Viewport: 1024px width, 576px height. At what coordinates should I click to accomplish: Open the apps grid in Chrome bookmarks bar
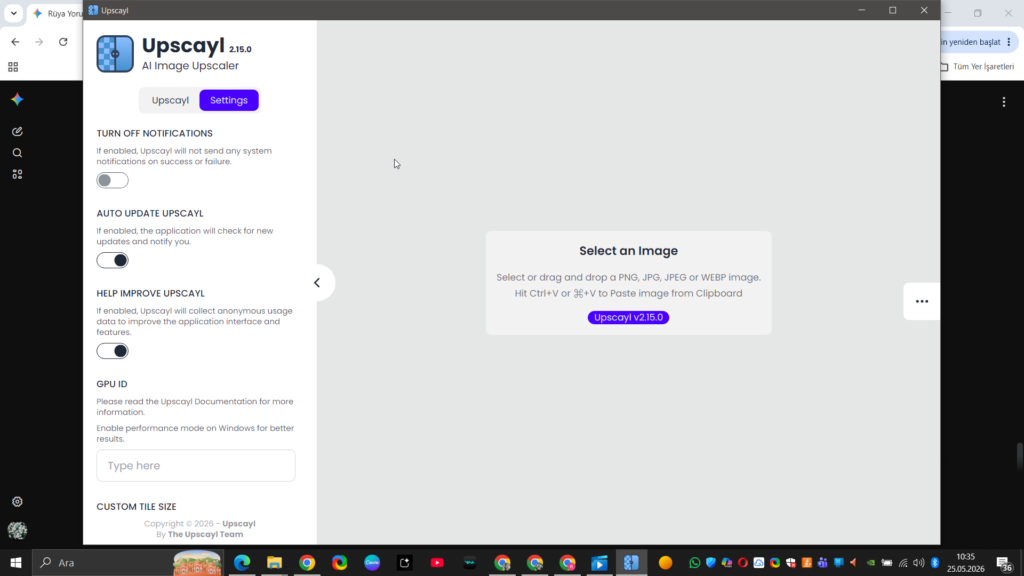pos(13,67)
